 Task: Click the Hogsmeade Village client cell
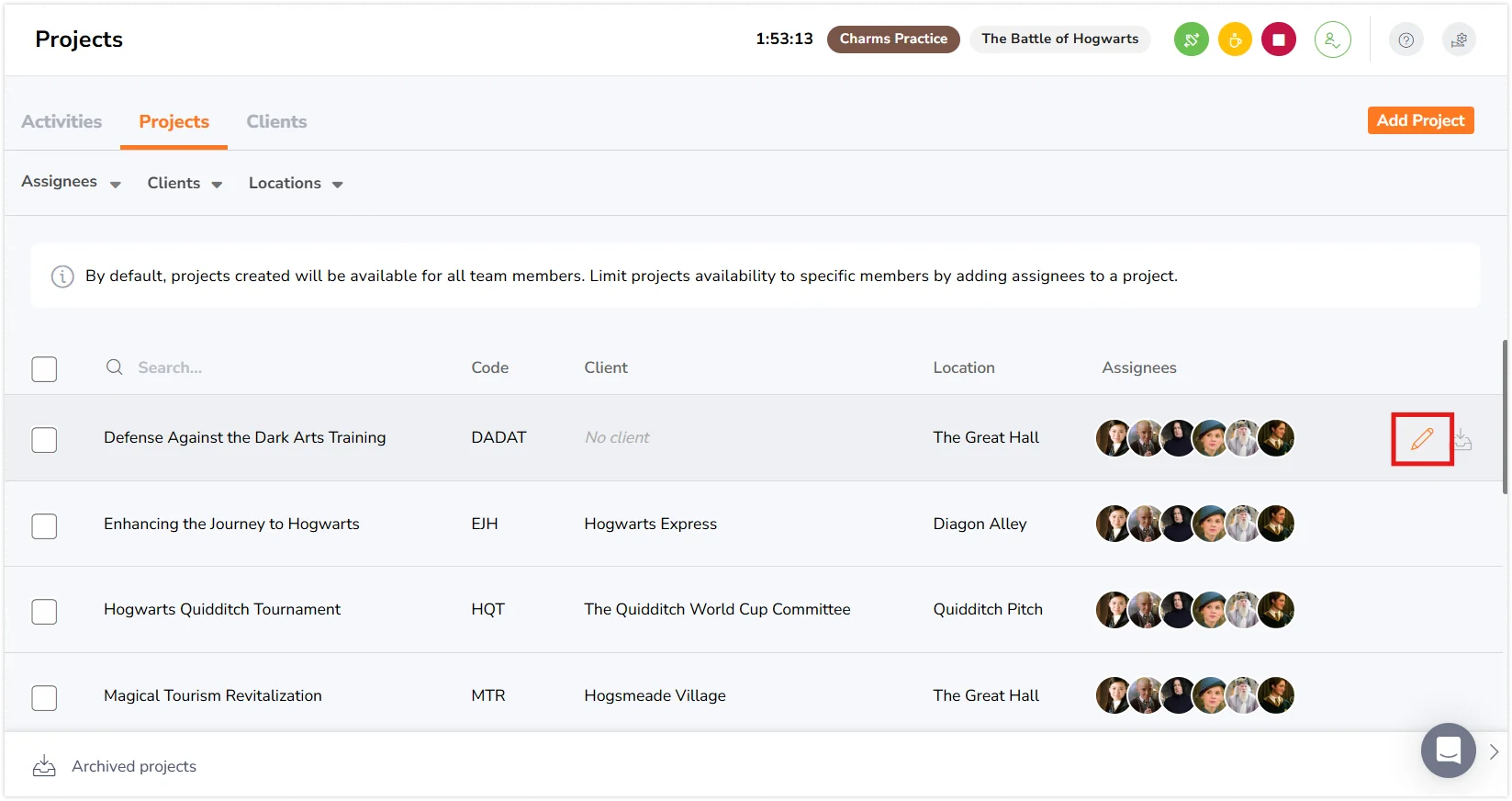click(x=655, y=695)
